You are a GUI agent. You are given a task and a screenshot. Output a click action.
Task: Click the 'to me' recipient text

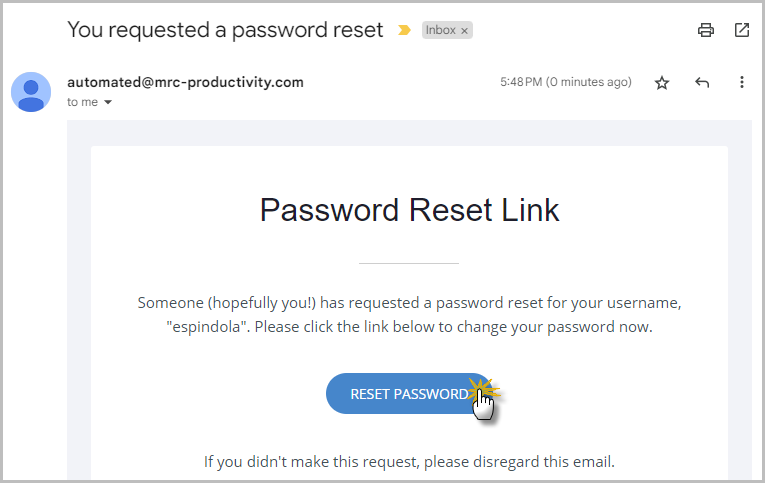82,102
